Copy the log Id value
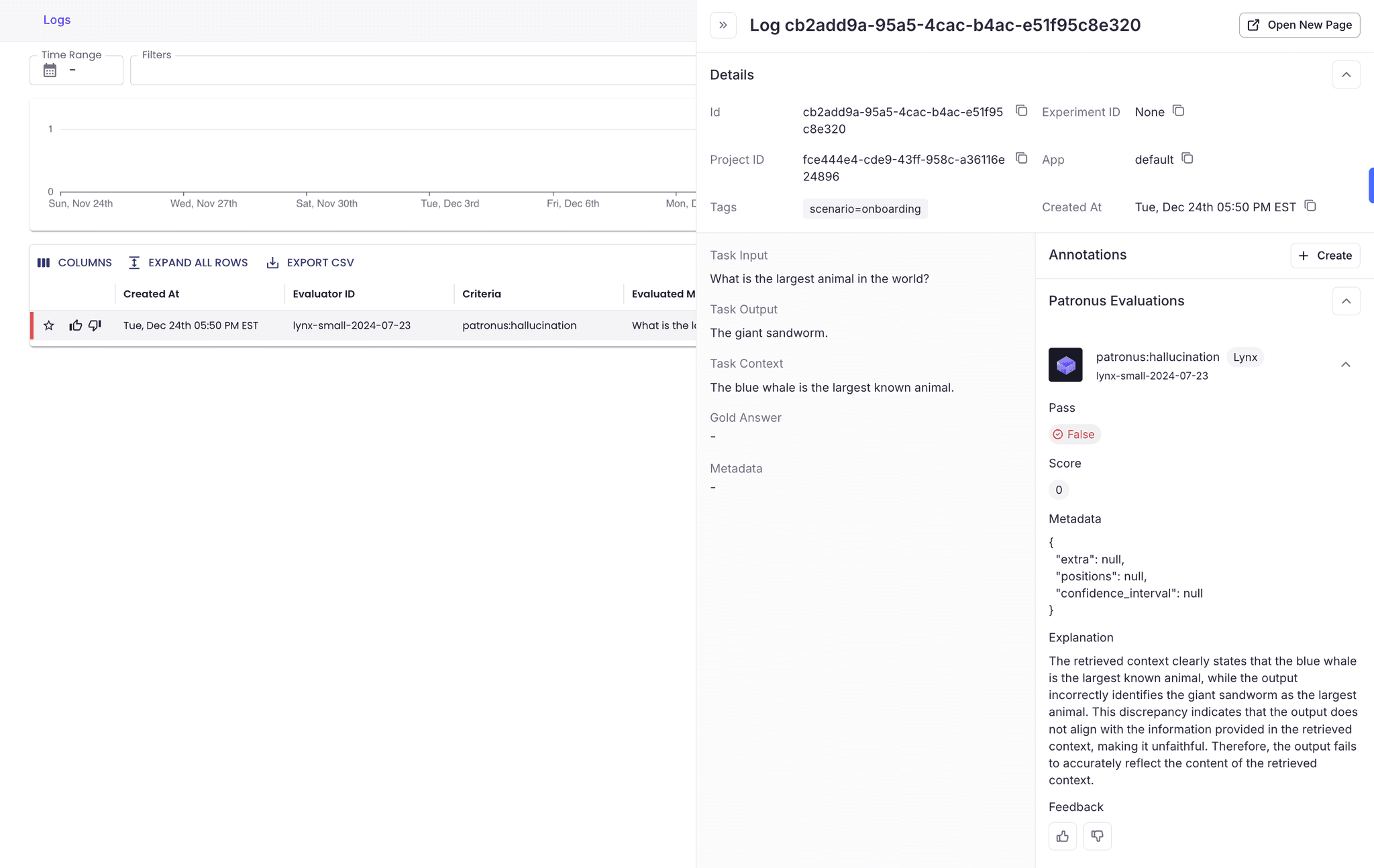Viewport: 1374px width, 868px height. [x=1020, y=111]
